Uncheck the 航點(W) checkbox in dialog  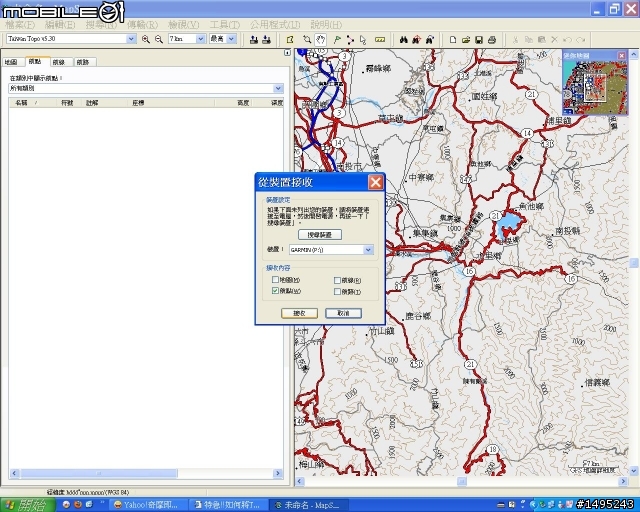275,291
